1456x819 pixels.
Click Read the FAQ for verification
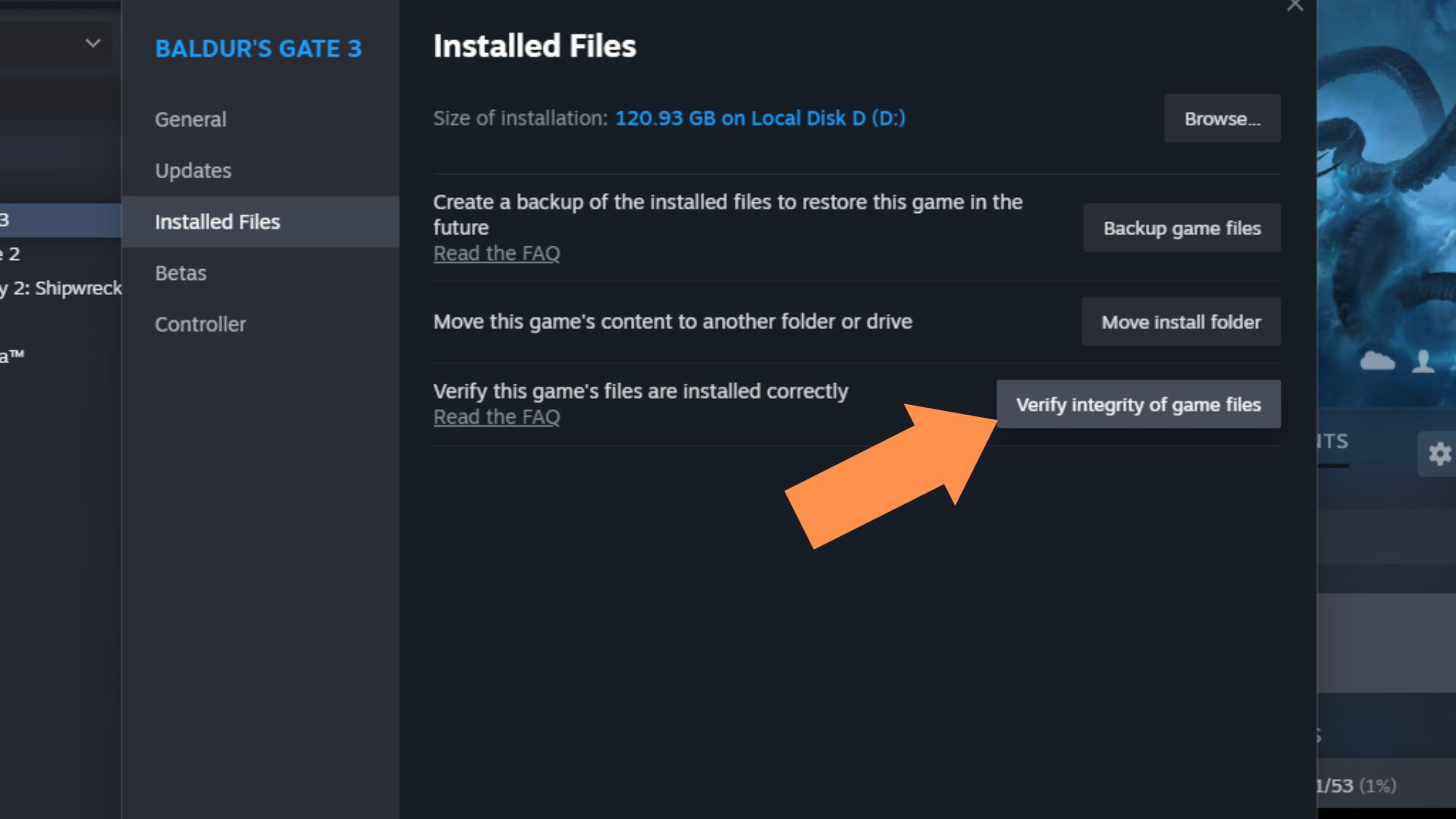[x=495, y=416]
